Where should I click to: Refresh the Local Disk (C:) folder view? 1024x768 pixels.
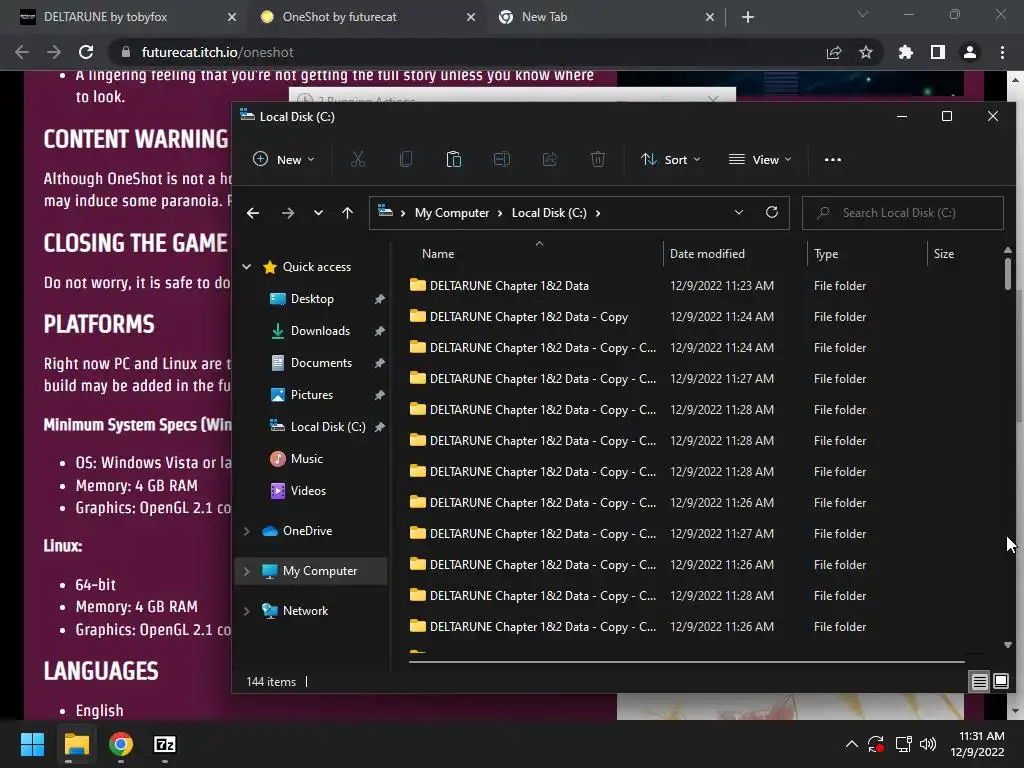(x=772, y=212)
